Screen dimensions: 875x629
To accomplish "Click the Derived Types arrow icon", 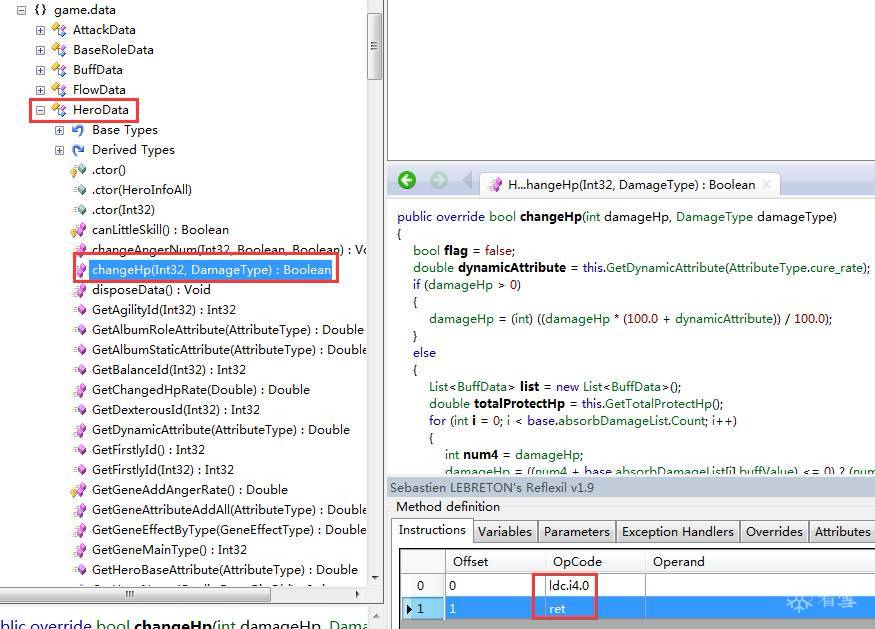I will point(79,150).
